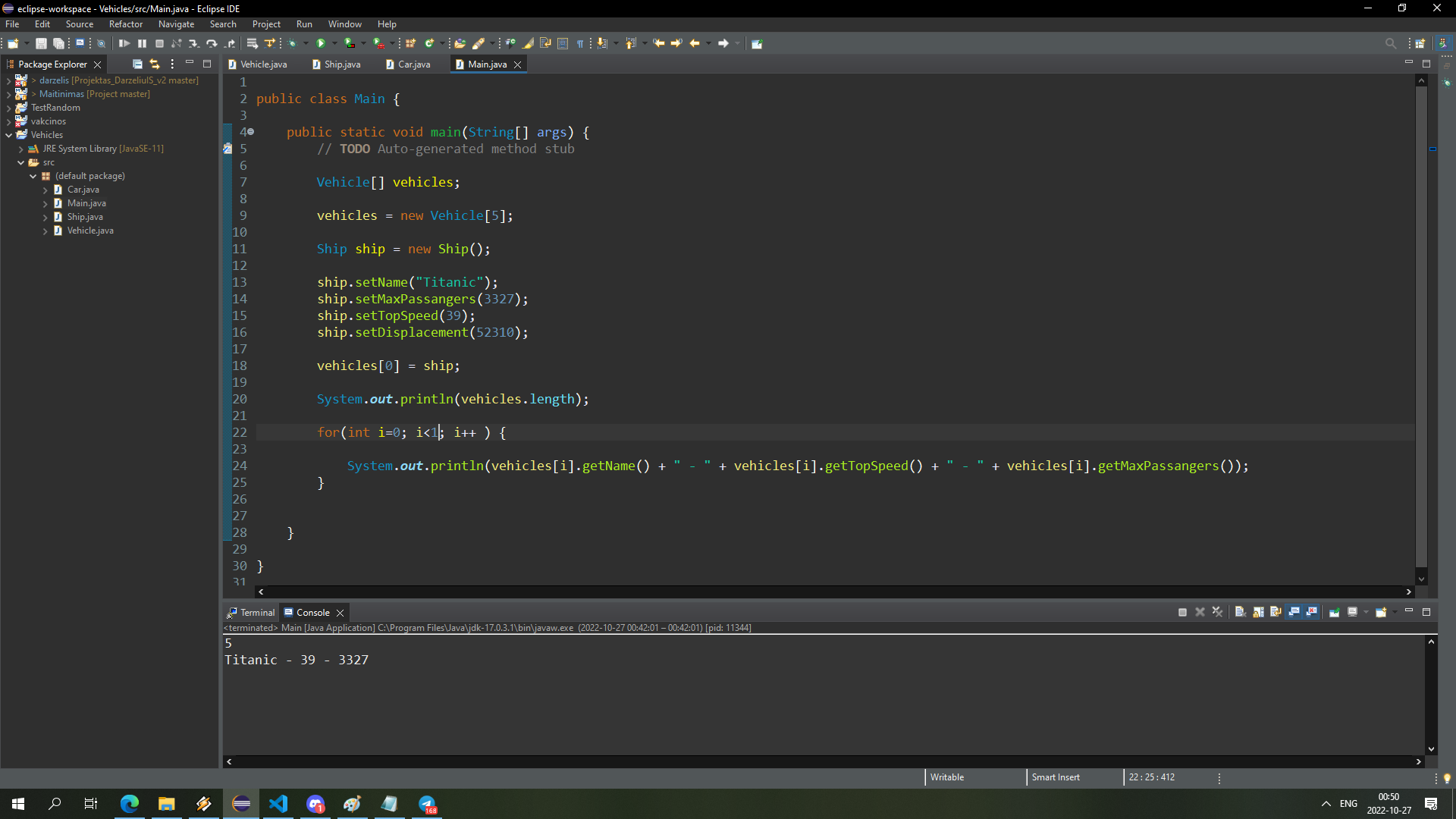Open Visual Studio Code from taskbar
Screen dimensions: 1456x819
[x=278, y=804]
